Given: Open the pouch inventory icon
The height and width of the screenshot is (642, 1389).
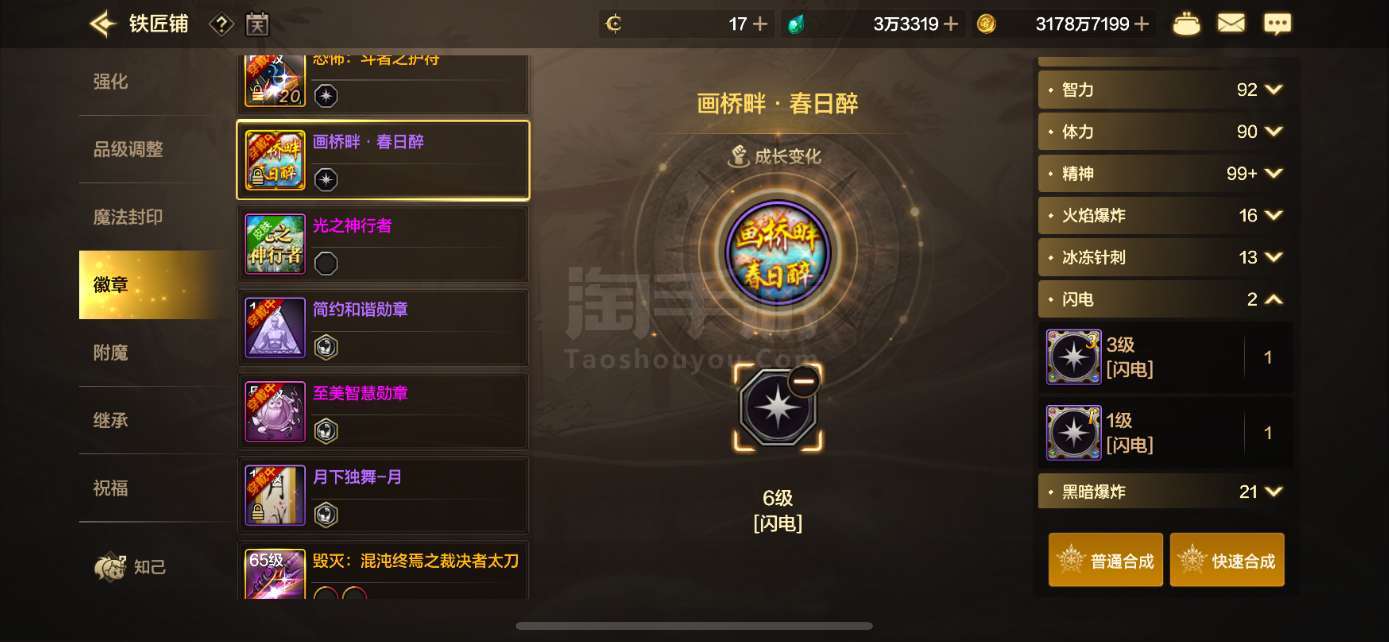Looking at the screenshot, I should pos(1186,24).
